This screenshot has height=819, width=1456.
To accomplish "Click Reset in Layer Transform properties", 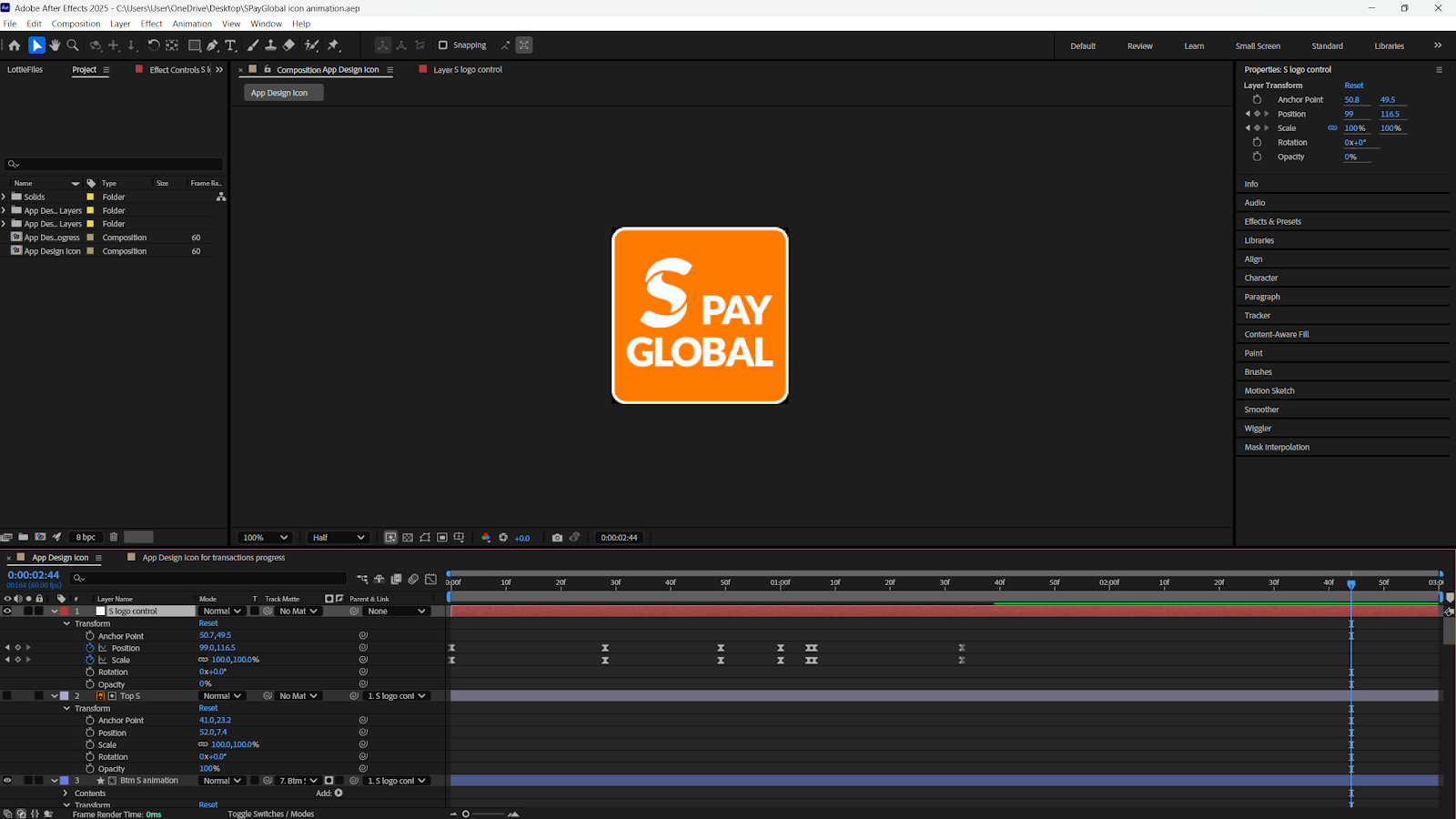I will (x=1354, y=86).
